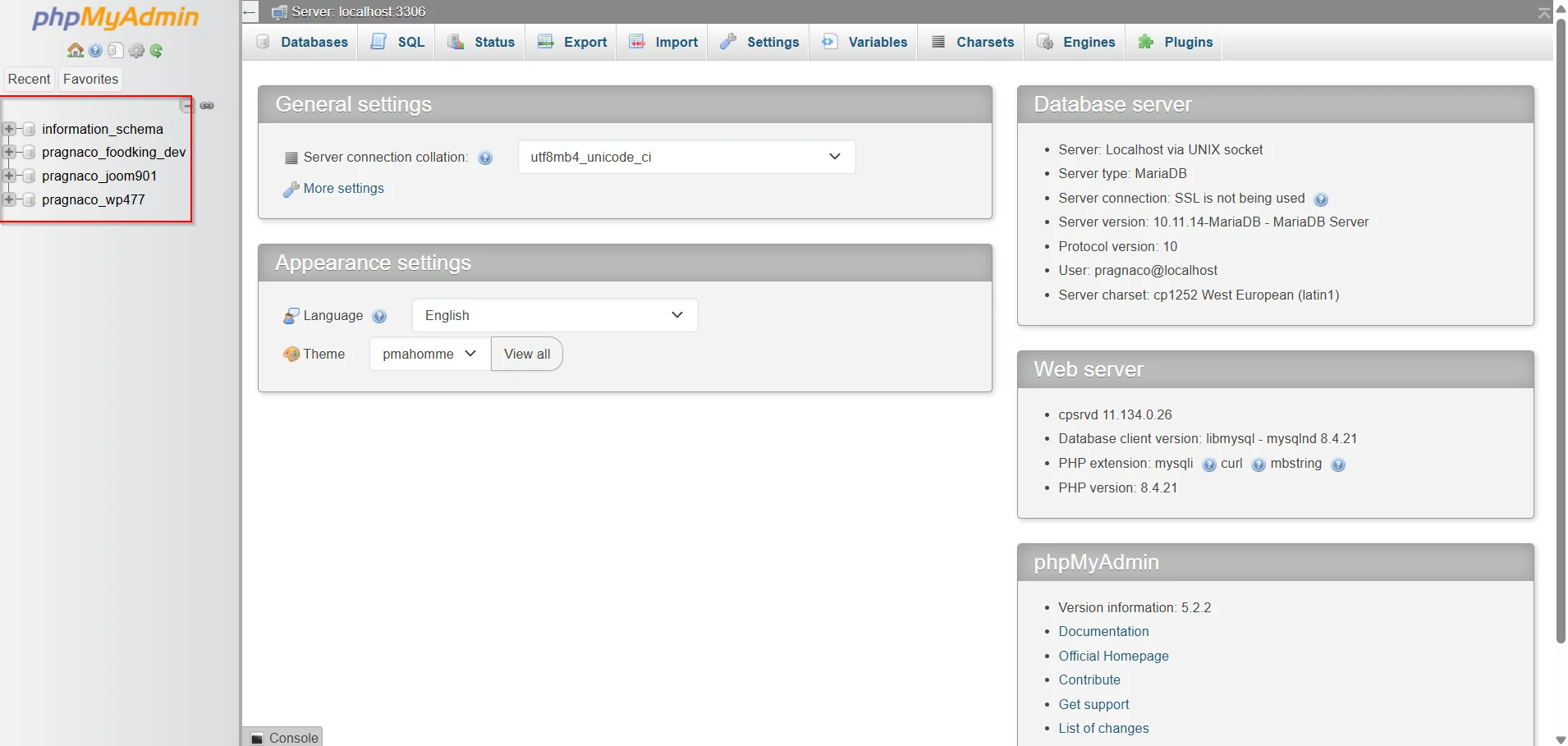The image size is (1568, 746).
Task: Open the Language dropdown showing English
Action: click(555, 315)
